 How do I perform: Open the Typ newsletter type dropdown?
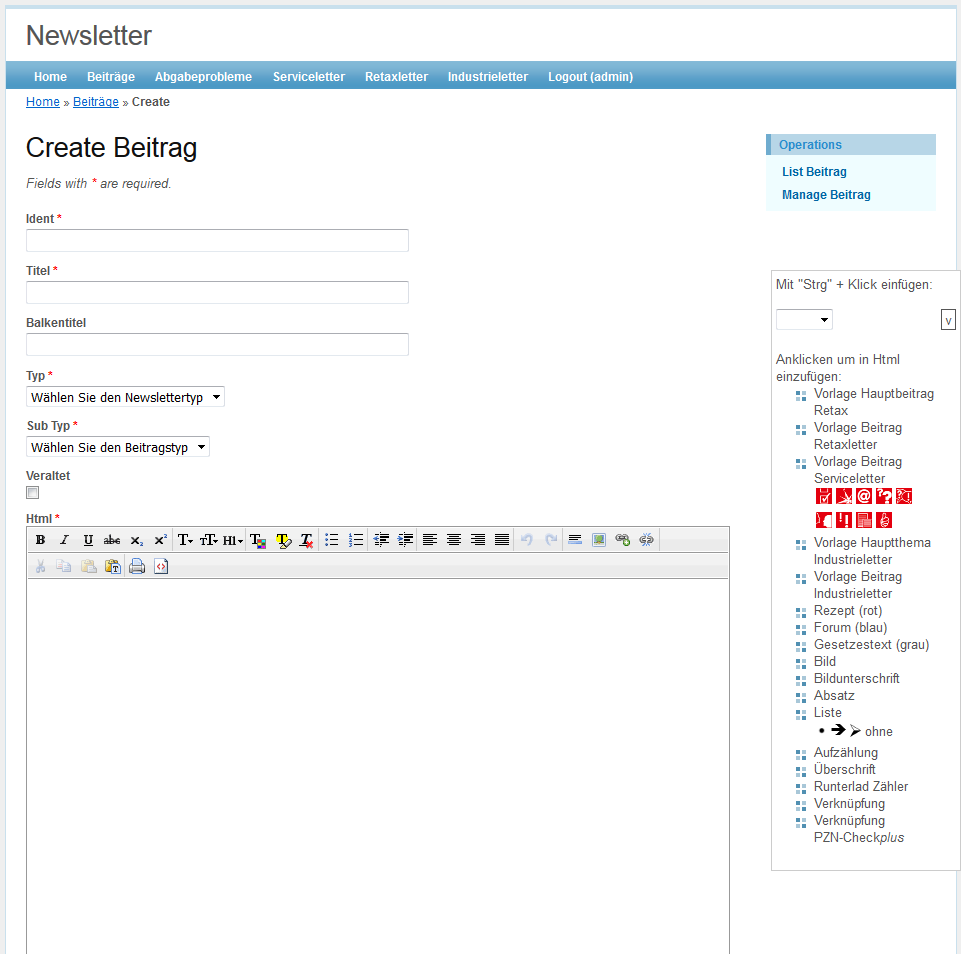125,397
